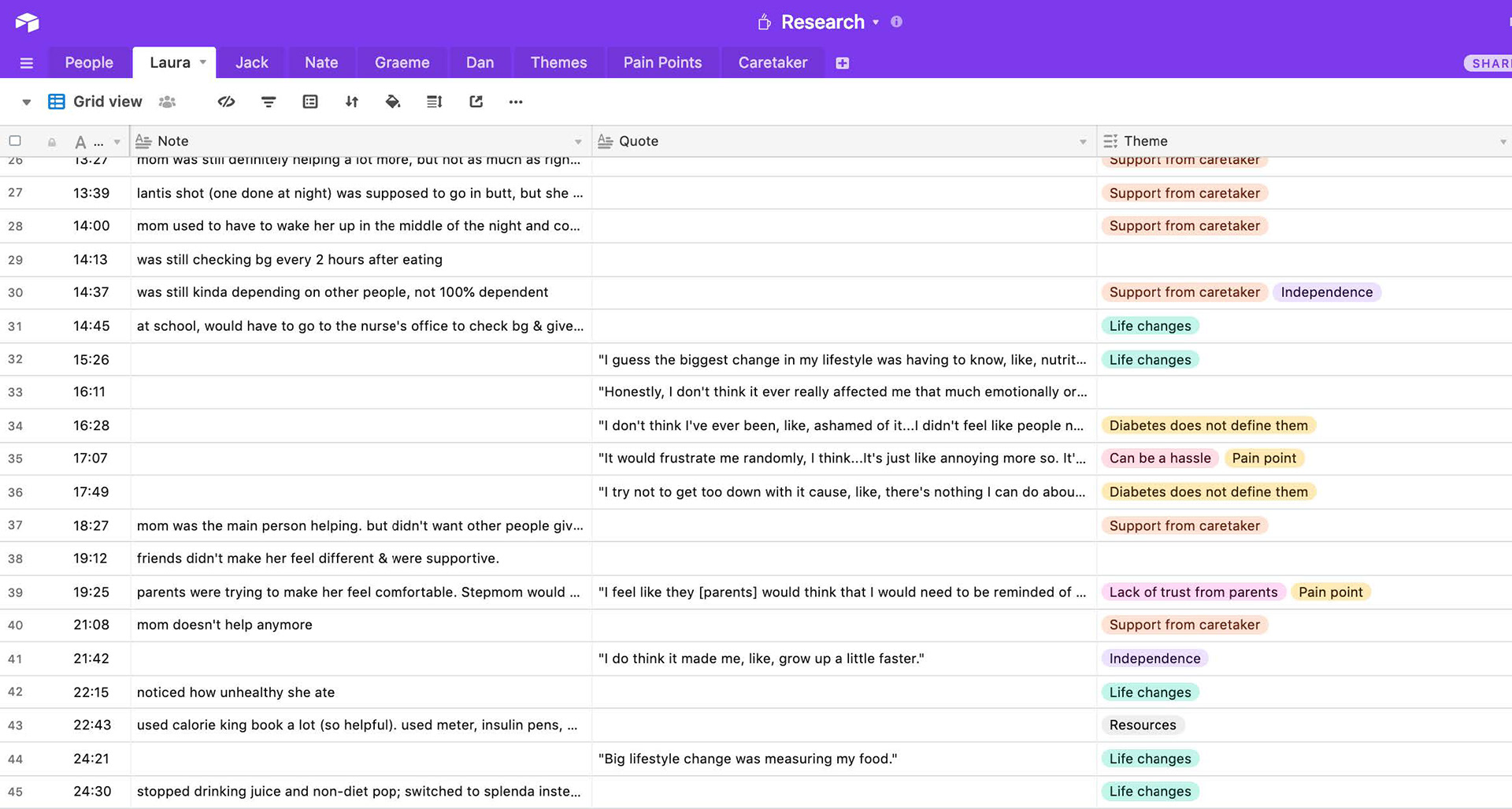Click the Research base icon
The width and height of the screenshot is (1512, 809).
pos(764,22)
